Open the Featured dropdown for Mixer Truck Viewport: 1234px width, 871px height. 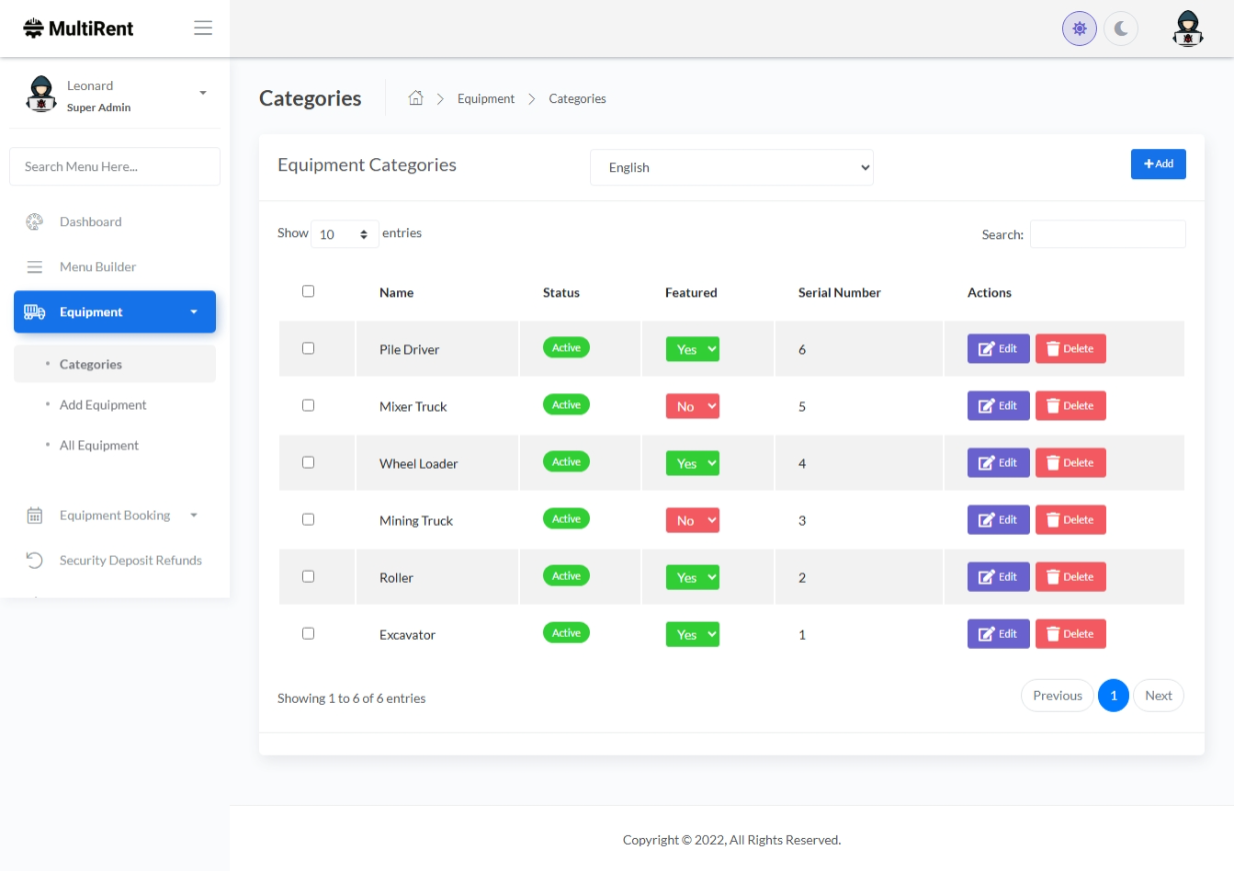click(x=692, y=406)
